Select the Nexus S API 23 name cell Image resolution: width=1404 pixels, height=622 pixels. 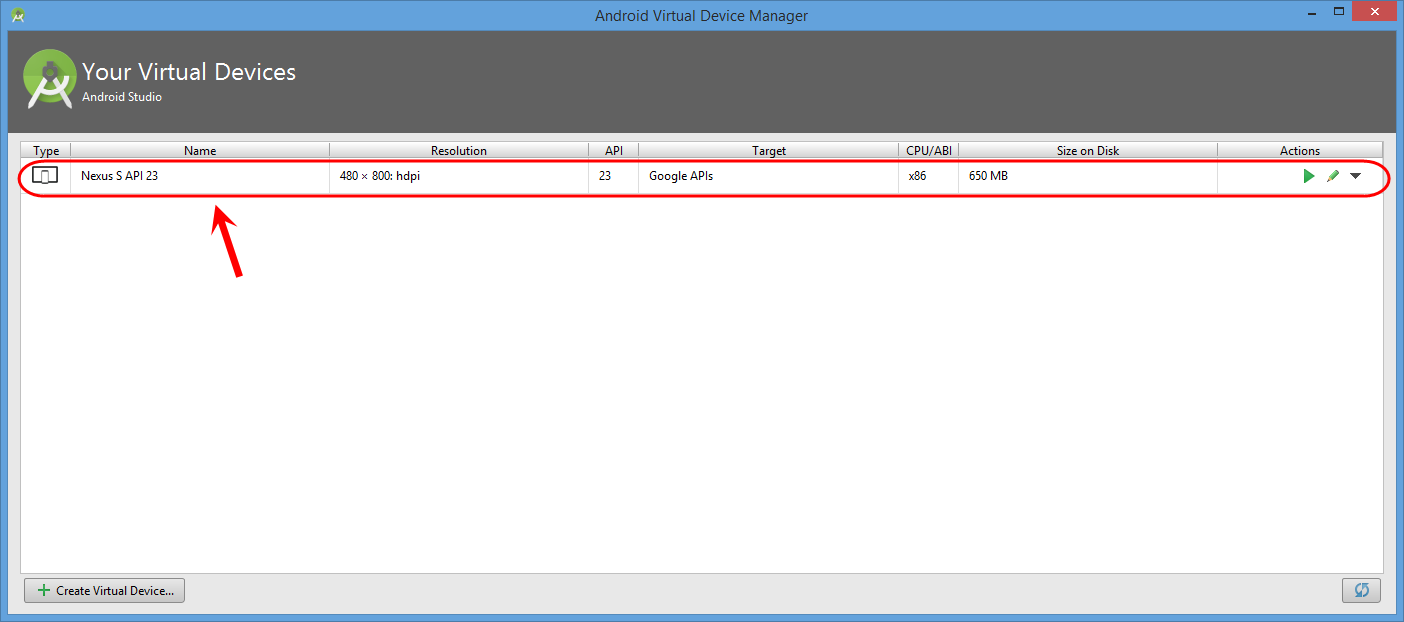coord(200,176)
